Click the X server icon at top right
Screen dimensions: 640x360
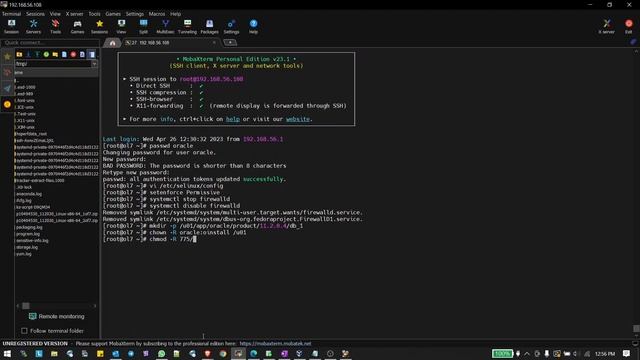[607, 27]
